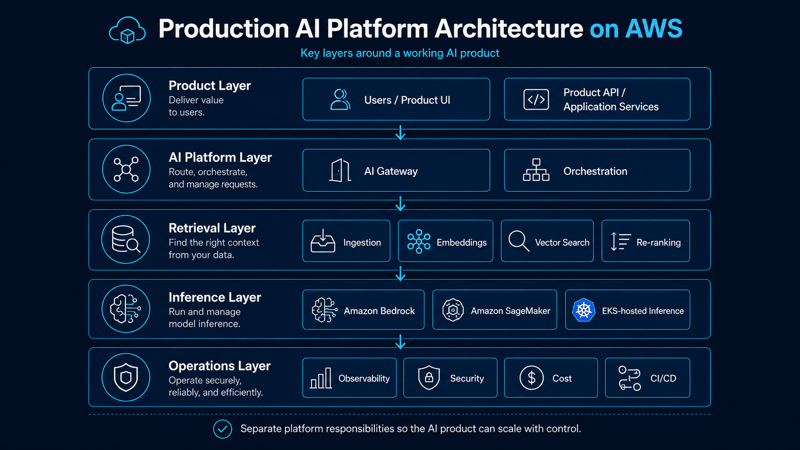This screenshot has height=450, width=800.
Task: Click 'Route, orchestrate, and manage requests.' text
Action: tap(213, 178)
